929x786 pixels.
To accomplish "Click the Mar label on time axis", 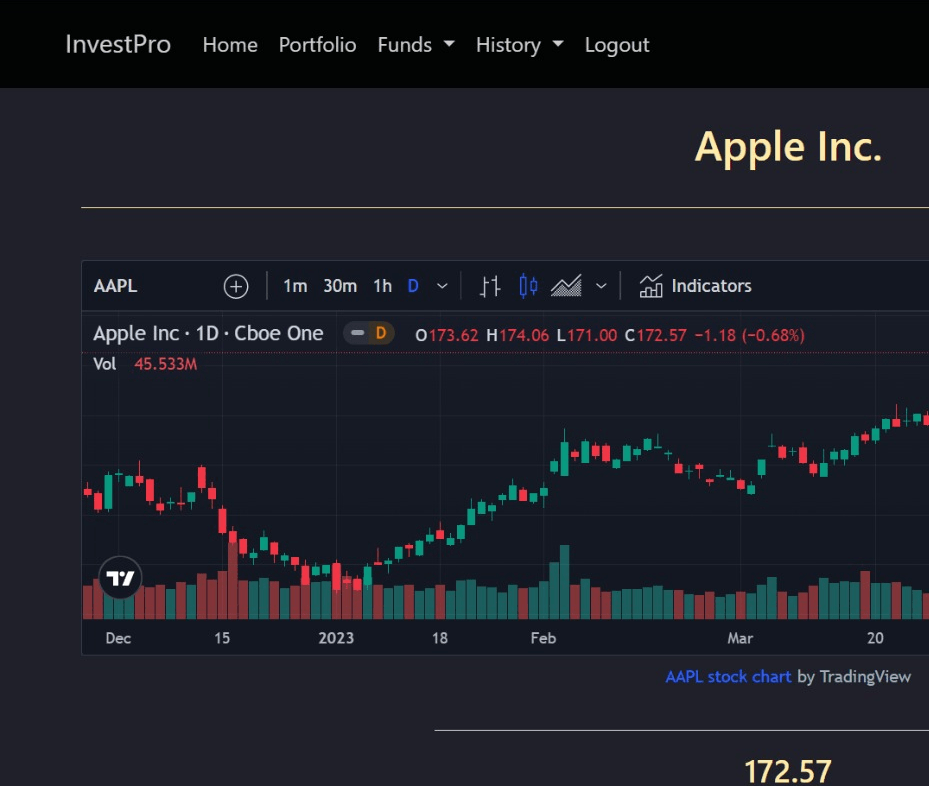I will pos(740,638).
